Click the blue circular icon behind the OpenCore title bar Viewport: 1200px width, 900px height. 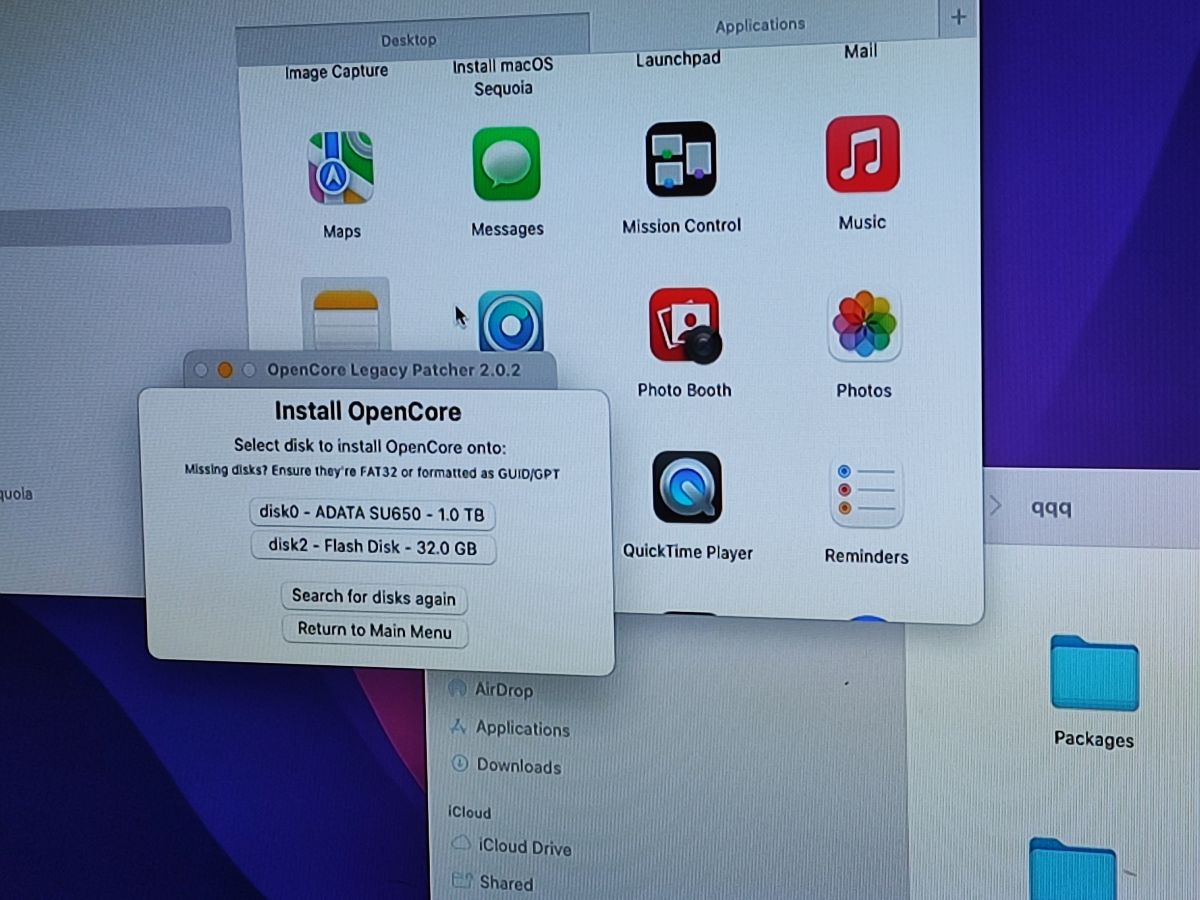[x=510, y=321]
